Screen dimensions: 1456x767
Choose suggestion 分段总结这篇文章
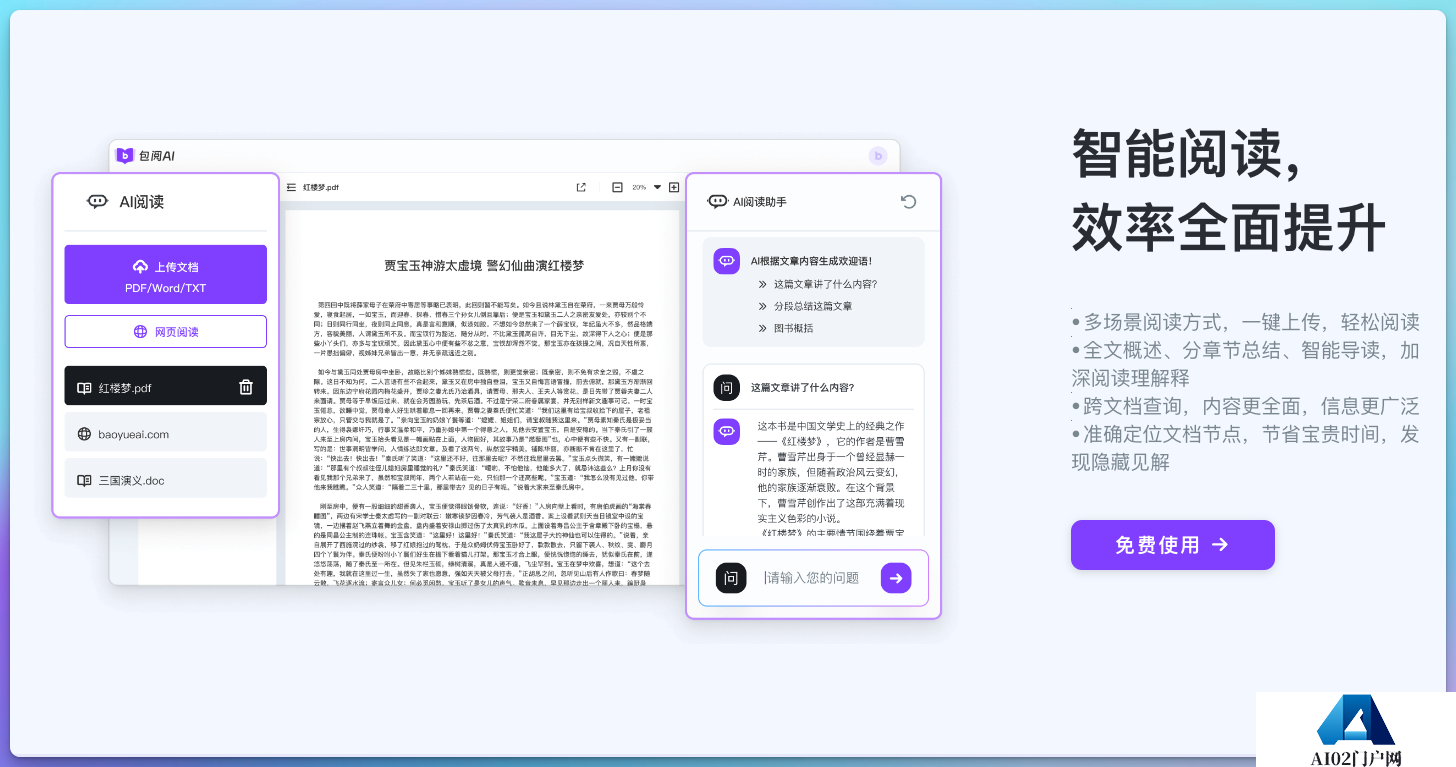[x=813, y=306]
